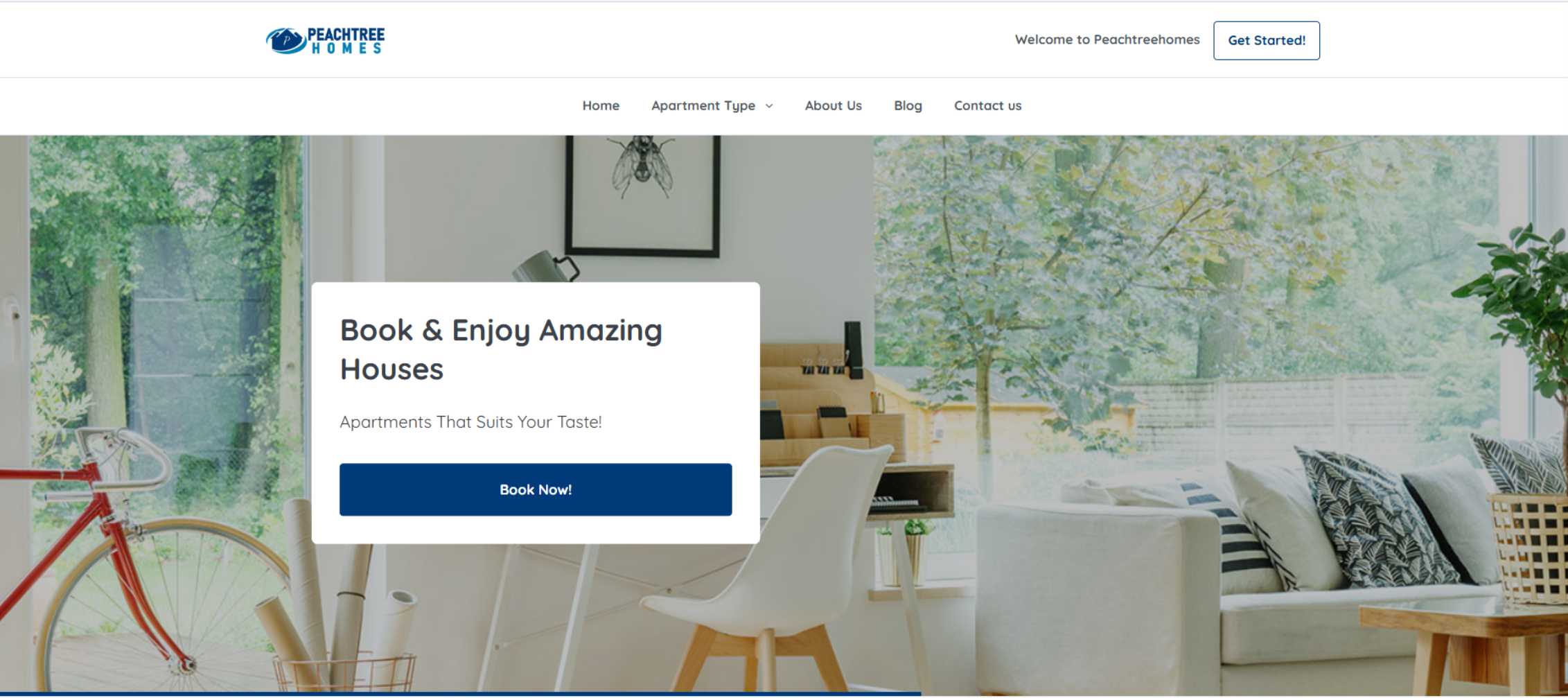1568x698 pixels.
Task: Click the PEACHTREE HOMES logo text
Action: pyautogui.click(x=346, y=41)
